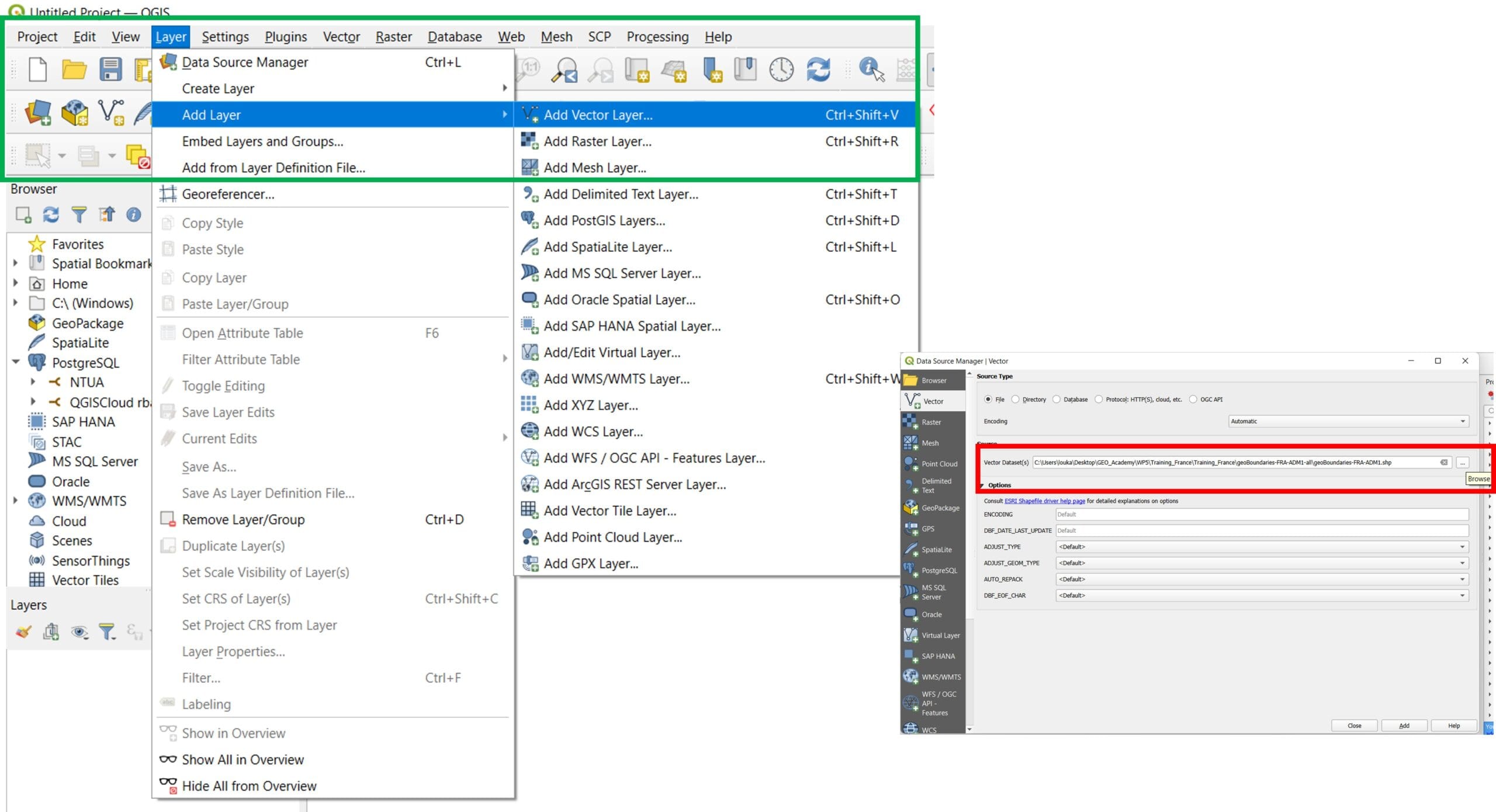Select OGC API source type radio button
The image size is (1496, 812).
(x=1193, y=400)
